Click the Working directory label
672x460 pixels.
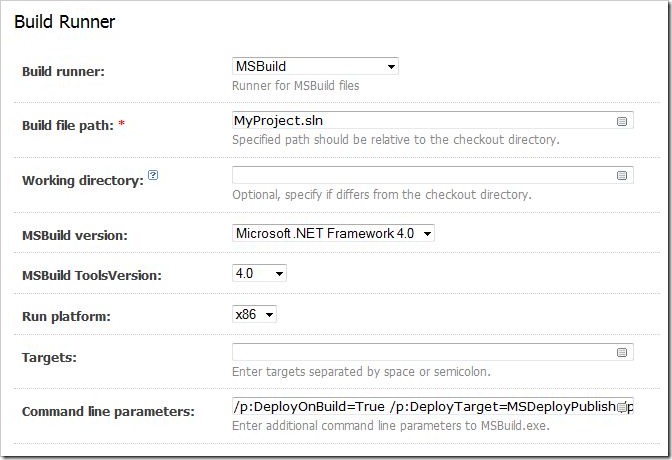(83, 180)
